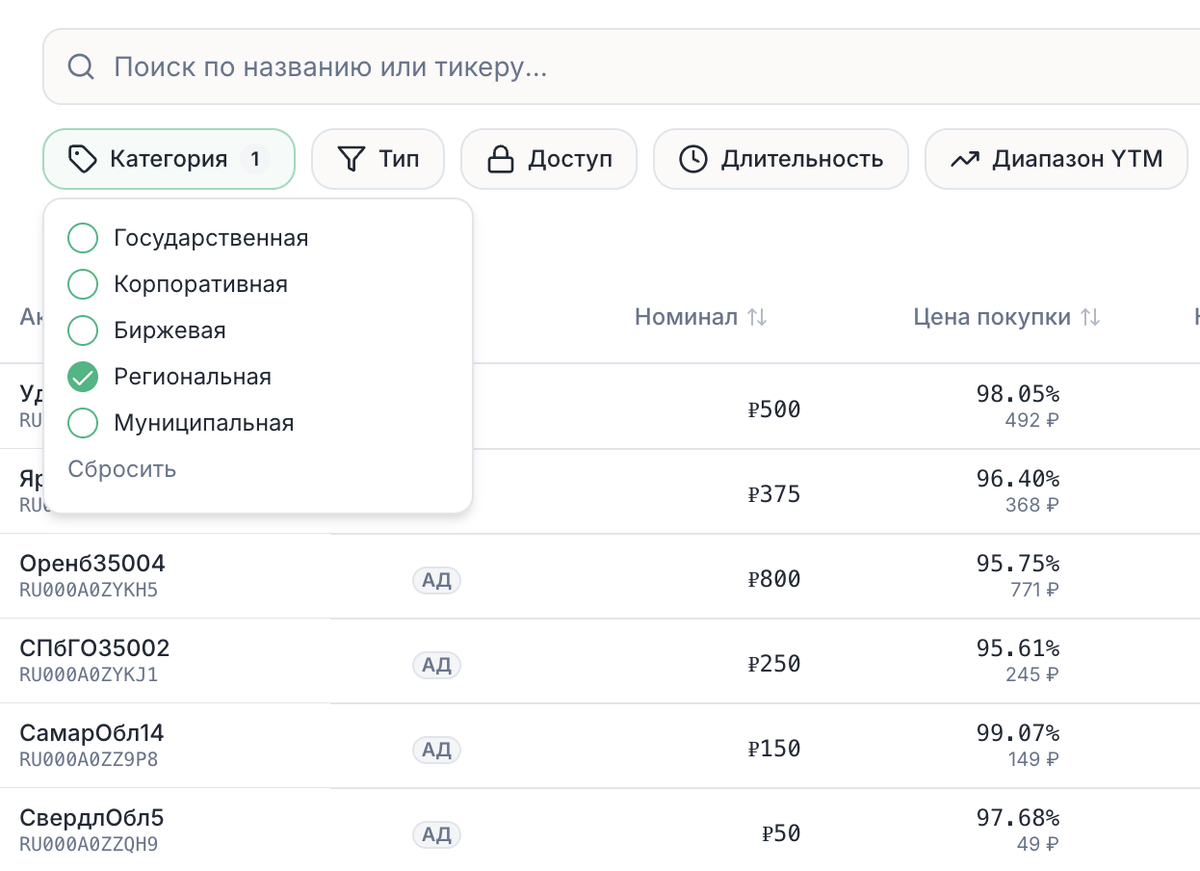1200x871 pixels.
Task: Collapse the Категория filter dropdown
Action: pos(168,159)
